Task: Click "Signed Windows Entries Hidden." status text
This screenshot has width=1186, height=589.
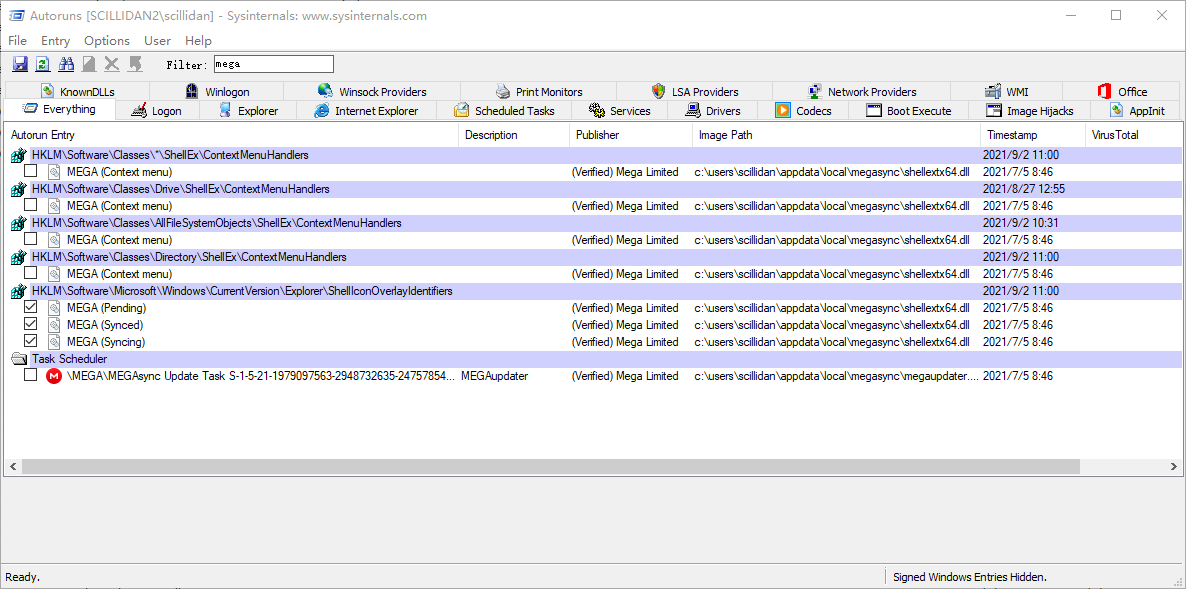Action: coord(970,577)
